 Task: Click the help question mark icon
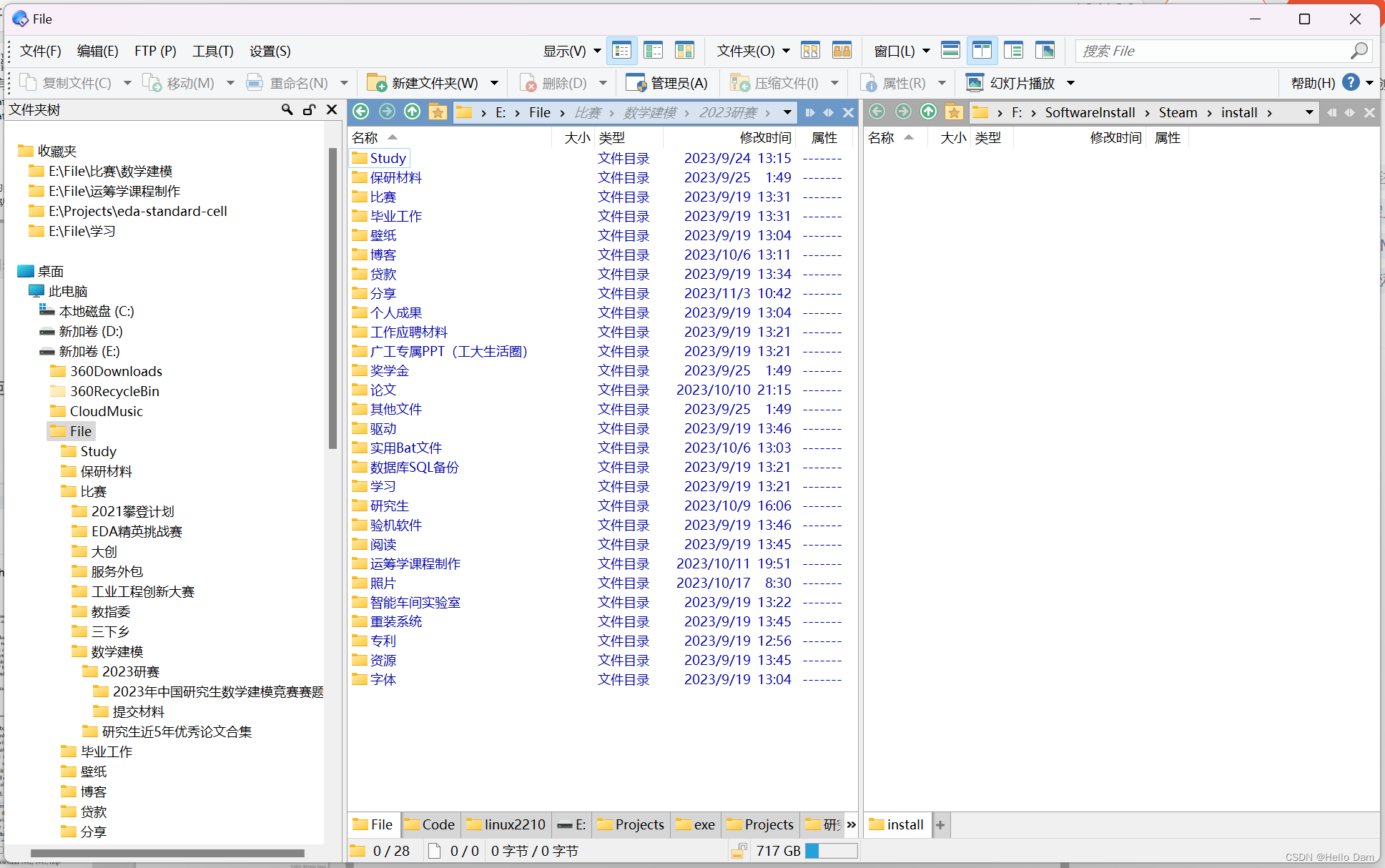pyautogui.click(x=1350, y=82)
